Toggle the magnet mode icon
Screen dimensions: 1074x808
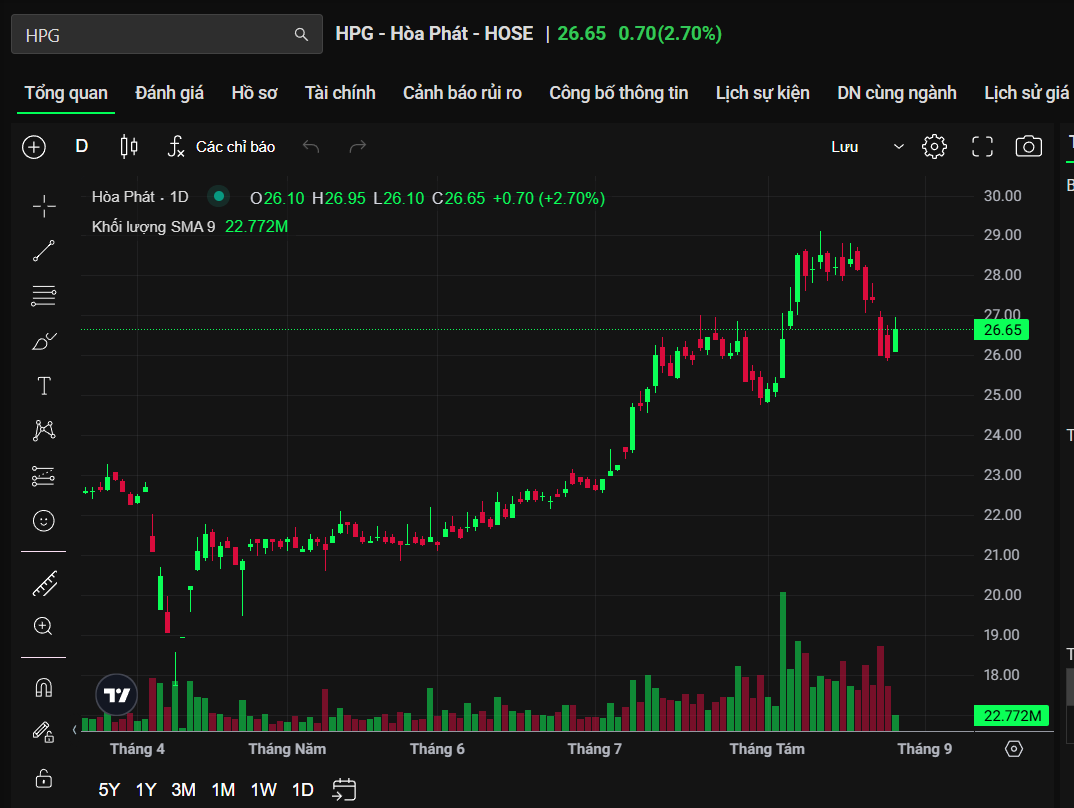tap(44, 687)
